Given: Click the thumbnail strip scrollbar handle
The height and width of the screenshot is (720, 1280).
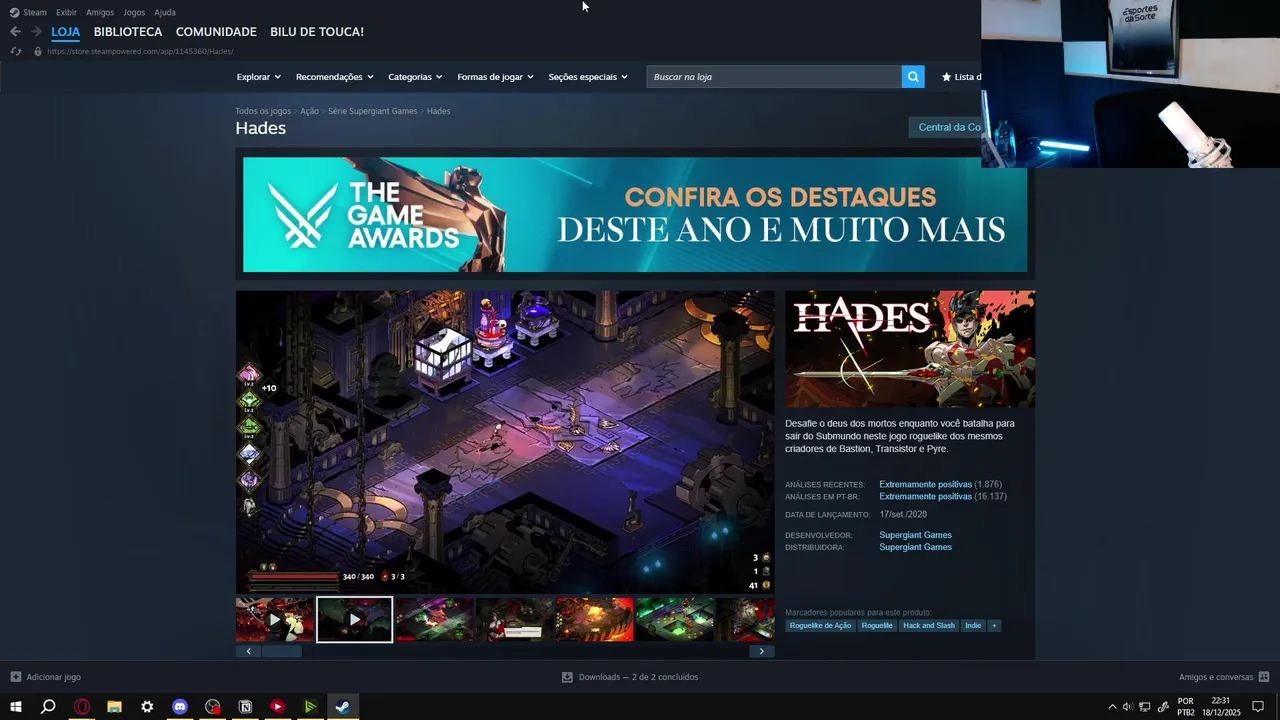Looking at the screenshot, I should click(282, 651).
